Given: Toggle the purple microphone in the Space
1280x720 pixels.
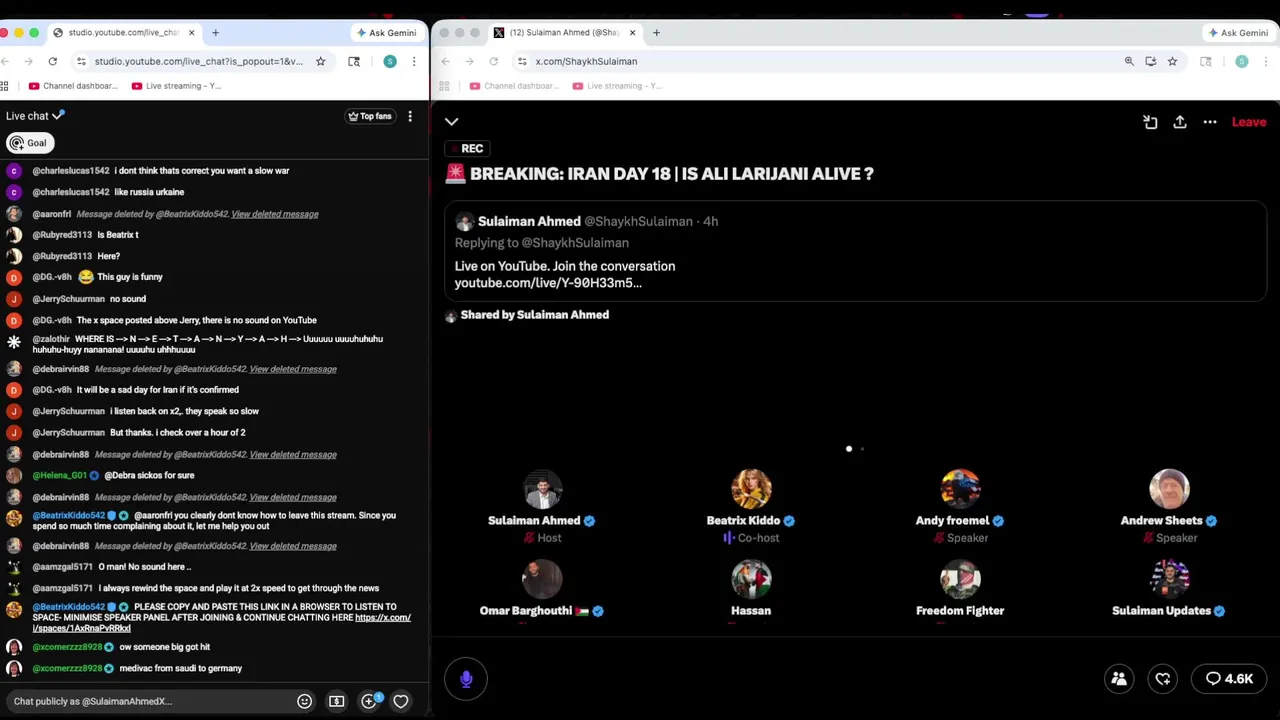Looking at the screenshot, I should coord(466,679).
